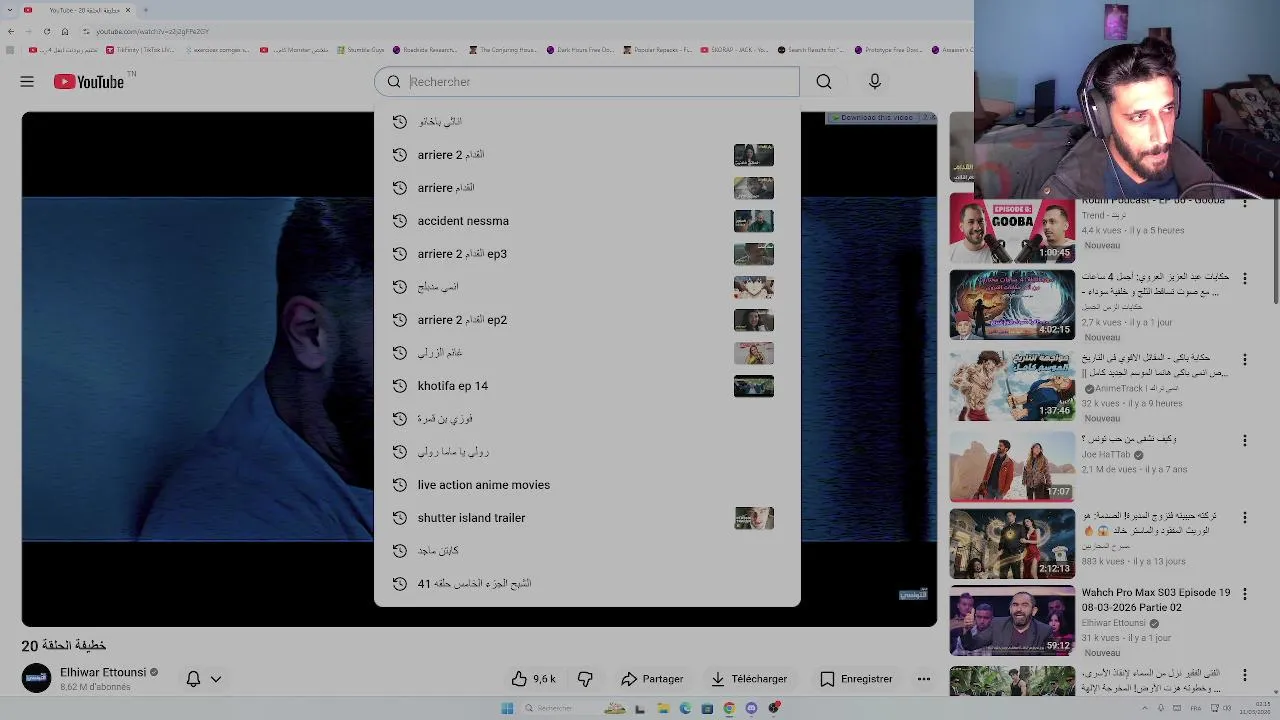
Task: Click 'Download this video' overlay button
Action: pos(873,118)
